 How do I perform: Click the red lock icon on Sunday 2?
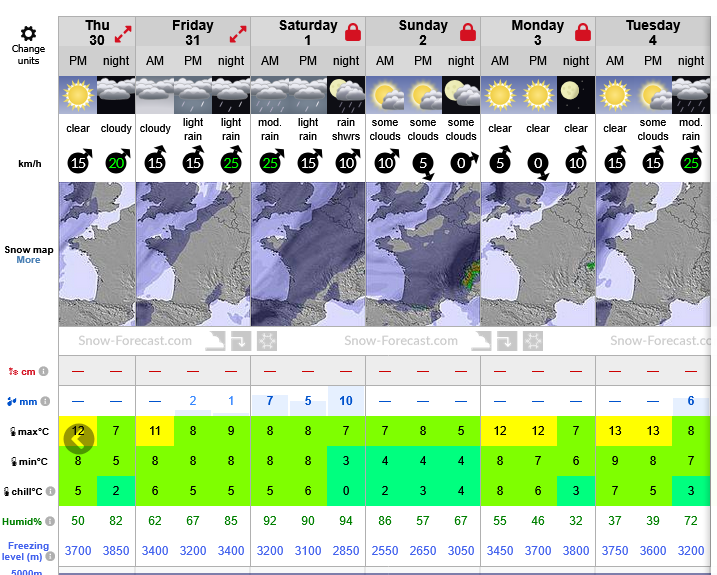468,32
